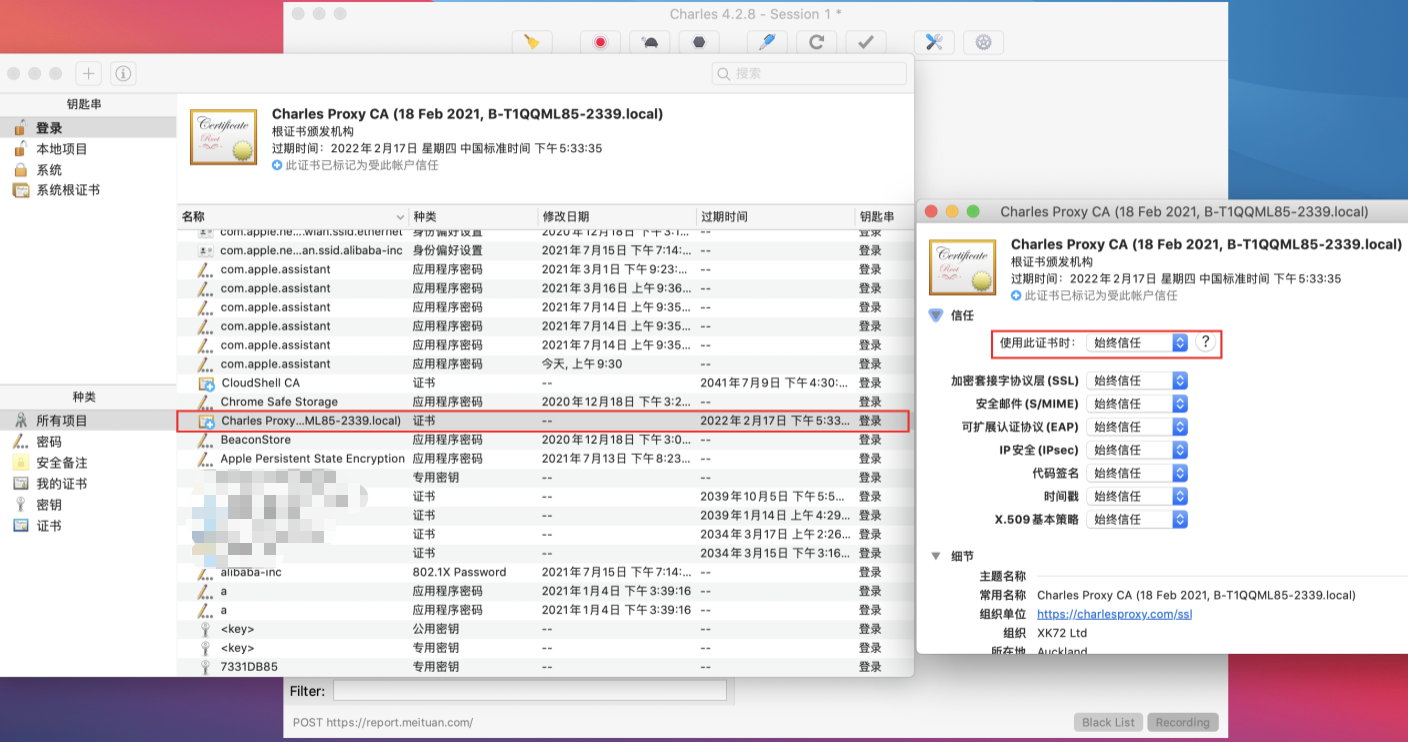The width and height of the screenshot is (1408, 742).
Task: Click the Black List button in Charles
Action: pos(1108,722)
